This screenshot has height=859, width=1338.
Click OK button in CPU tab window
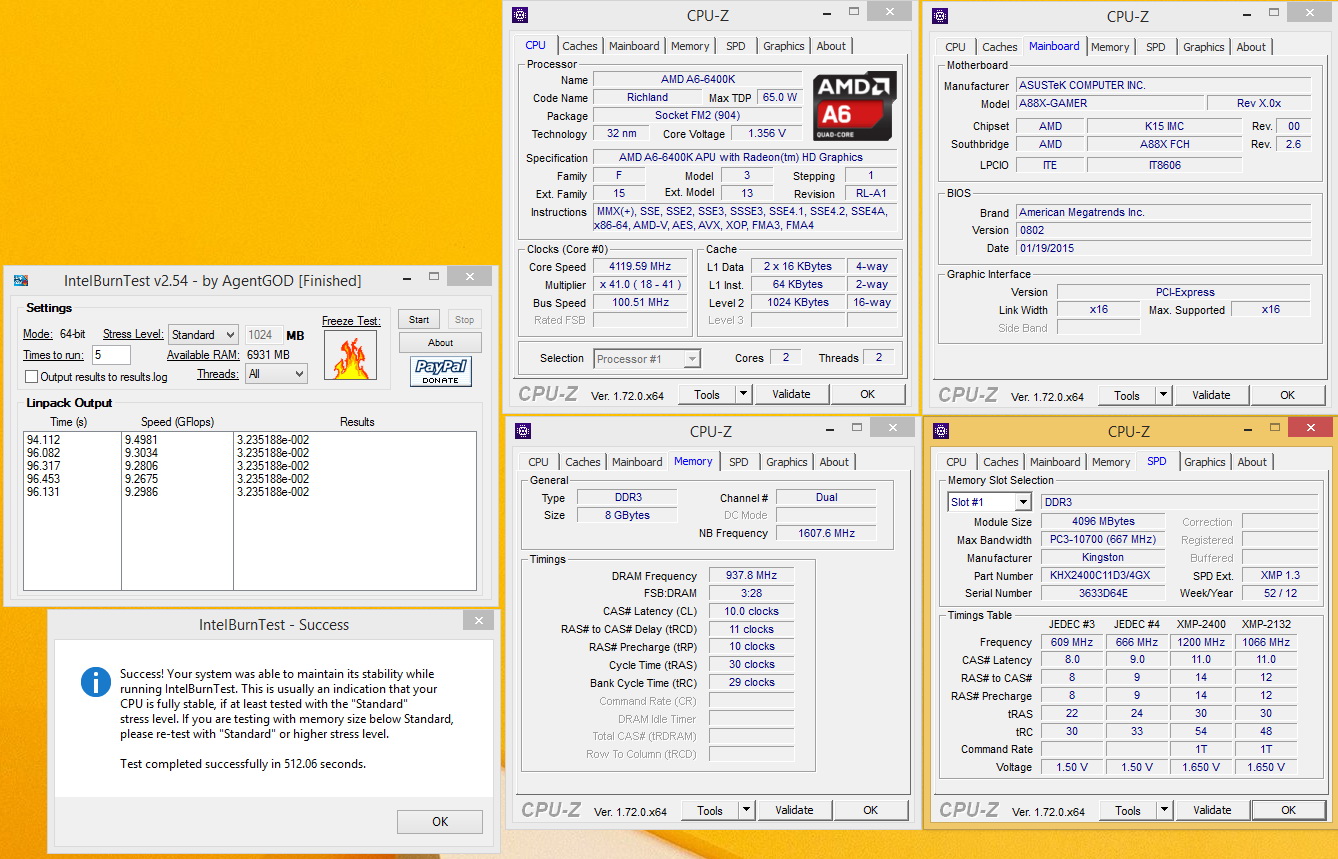(x=868, y=394)
